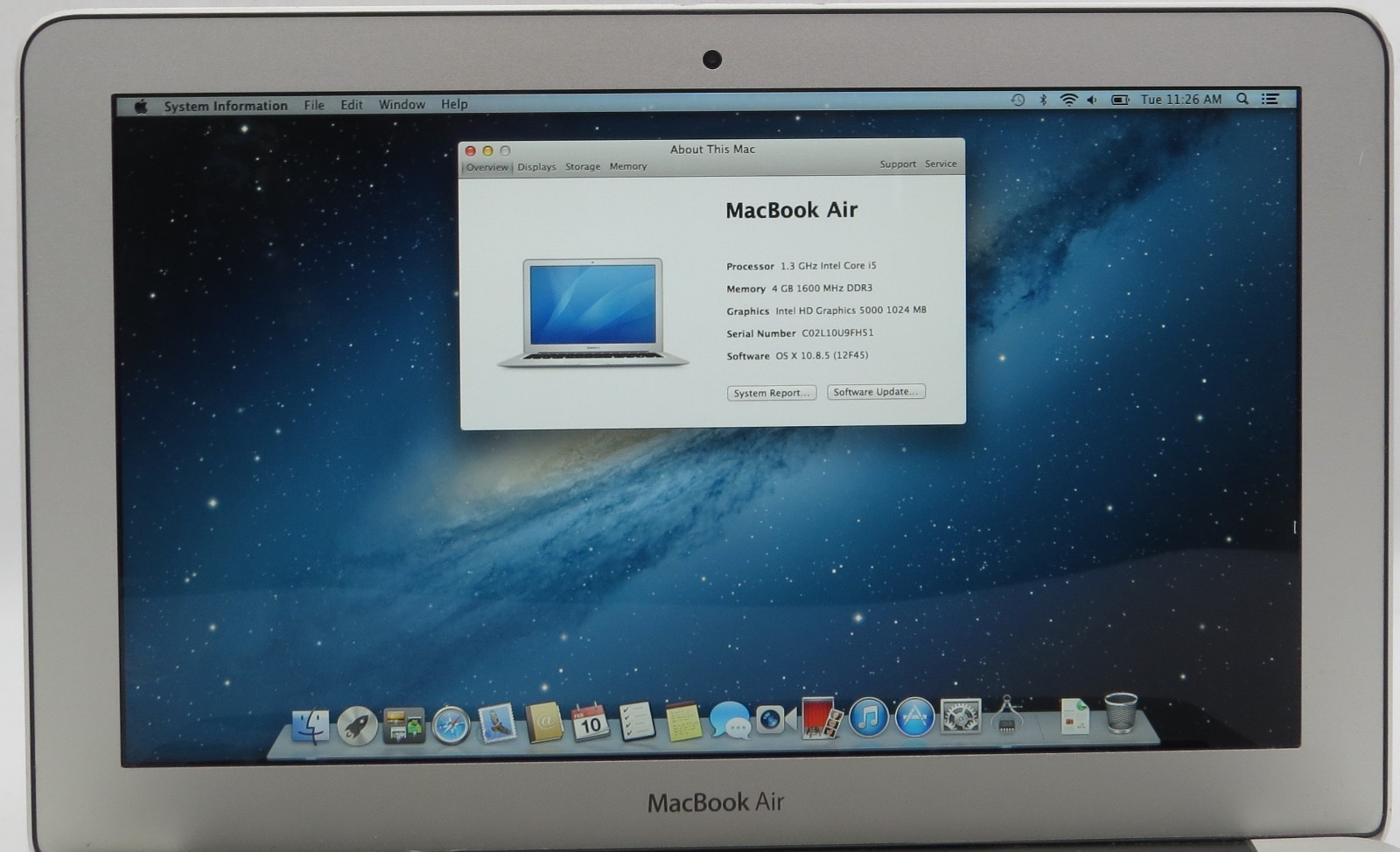The width and height of the screenshot is (1400, 852).
Task: Open Reminders checklist icon
Action: click(636, 722)
